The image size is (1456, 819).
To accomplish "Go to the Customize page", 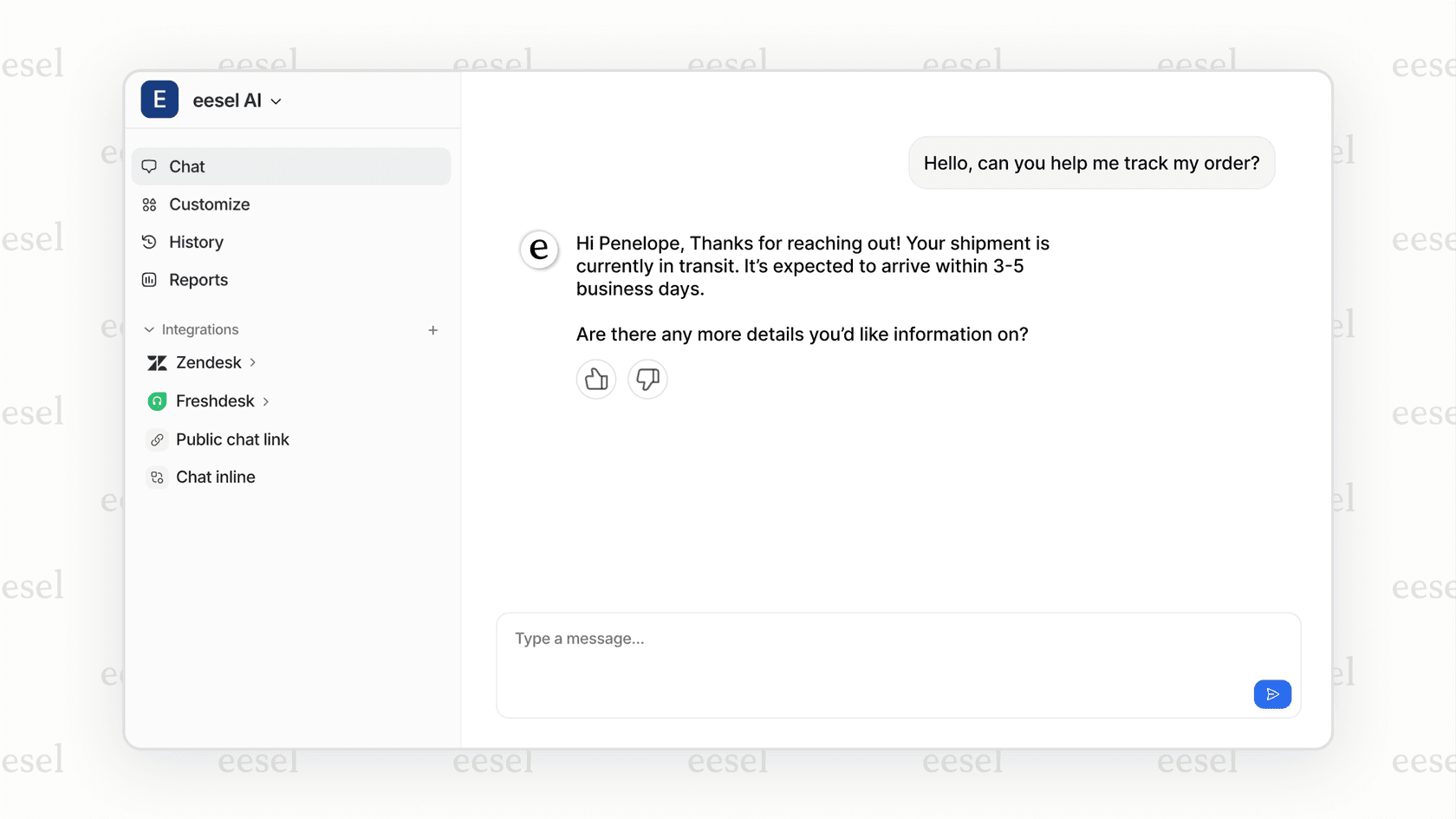I will (x=209, y=205).
